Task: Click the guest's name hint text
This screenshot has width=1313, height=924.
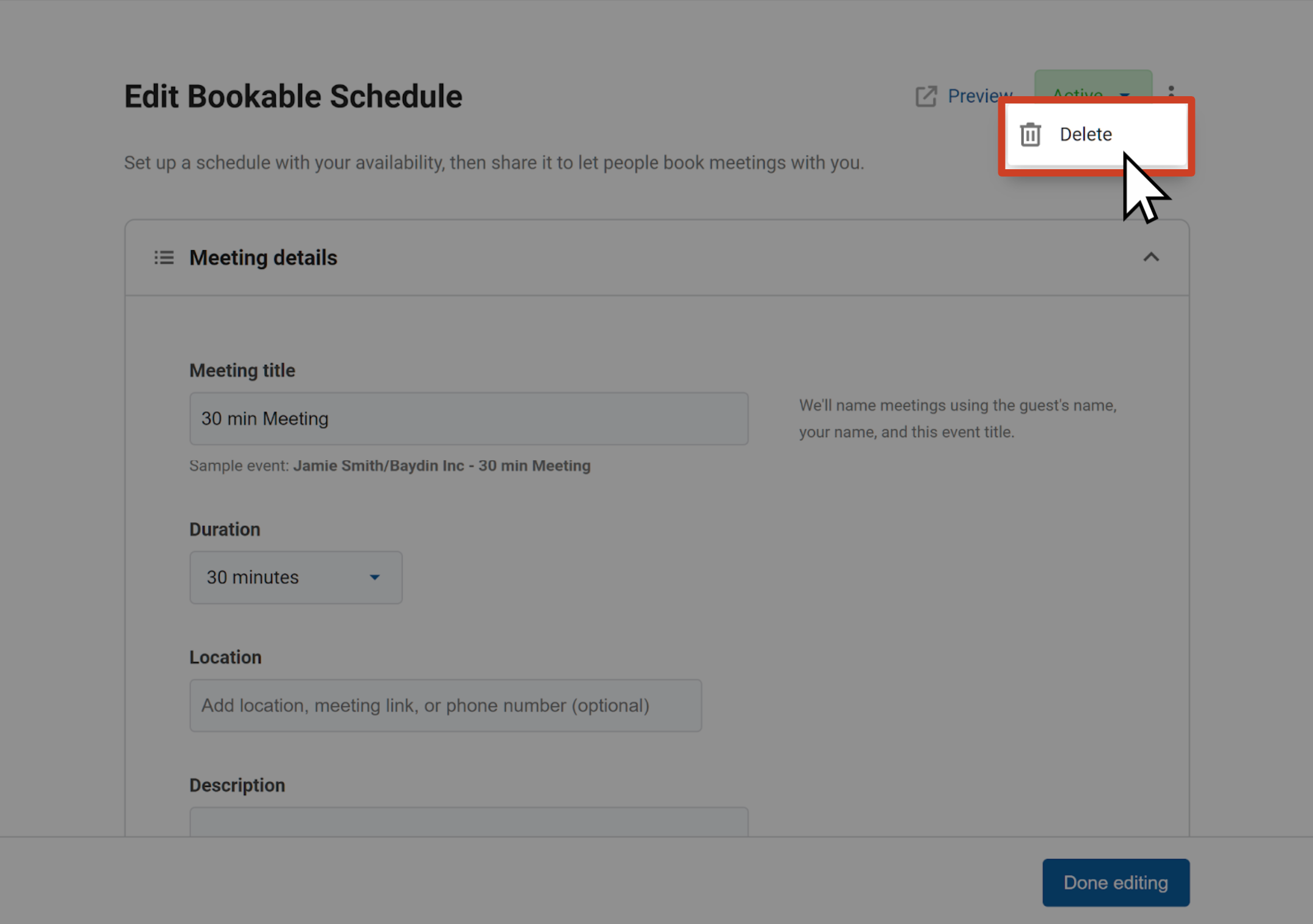Action: (x=958, y=419)
